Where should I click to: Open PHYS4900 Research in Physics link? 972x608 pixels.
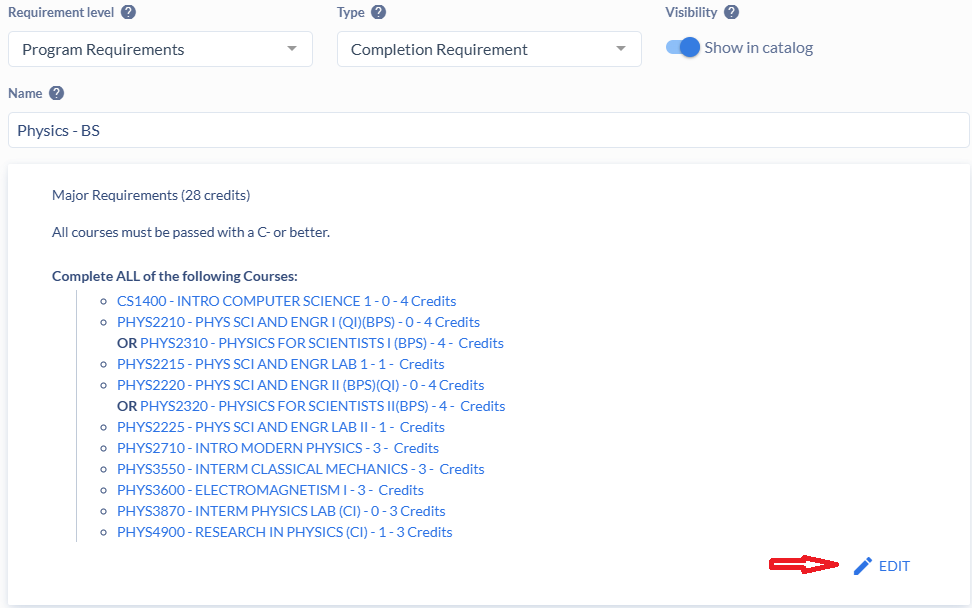coord(284,532)
